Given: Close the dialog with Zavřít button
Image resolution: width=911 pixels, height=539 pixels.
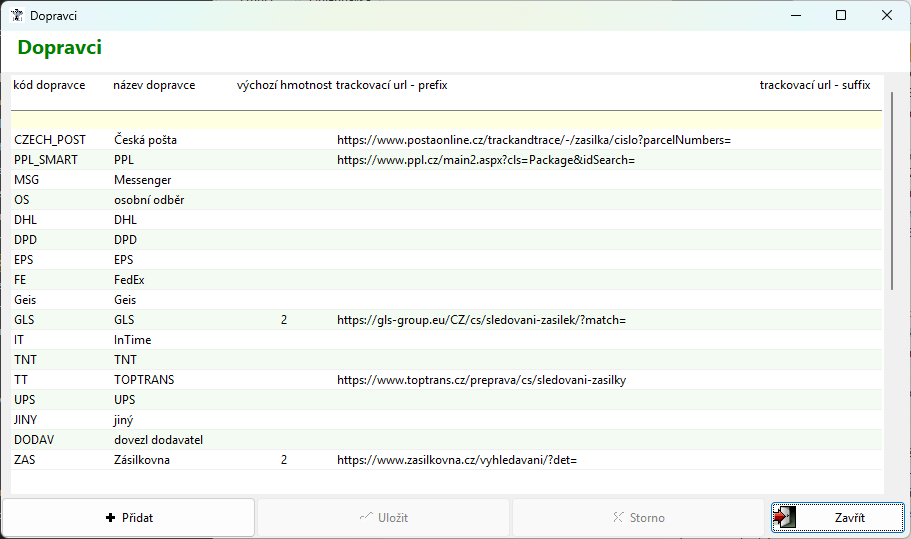Looking at the screenshot, I should (838, 518).
